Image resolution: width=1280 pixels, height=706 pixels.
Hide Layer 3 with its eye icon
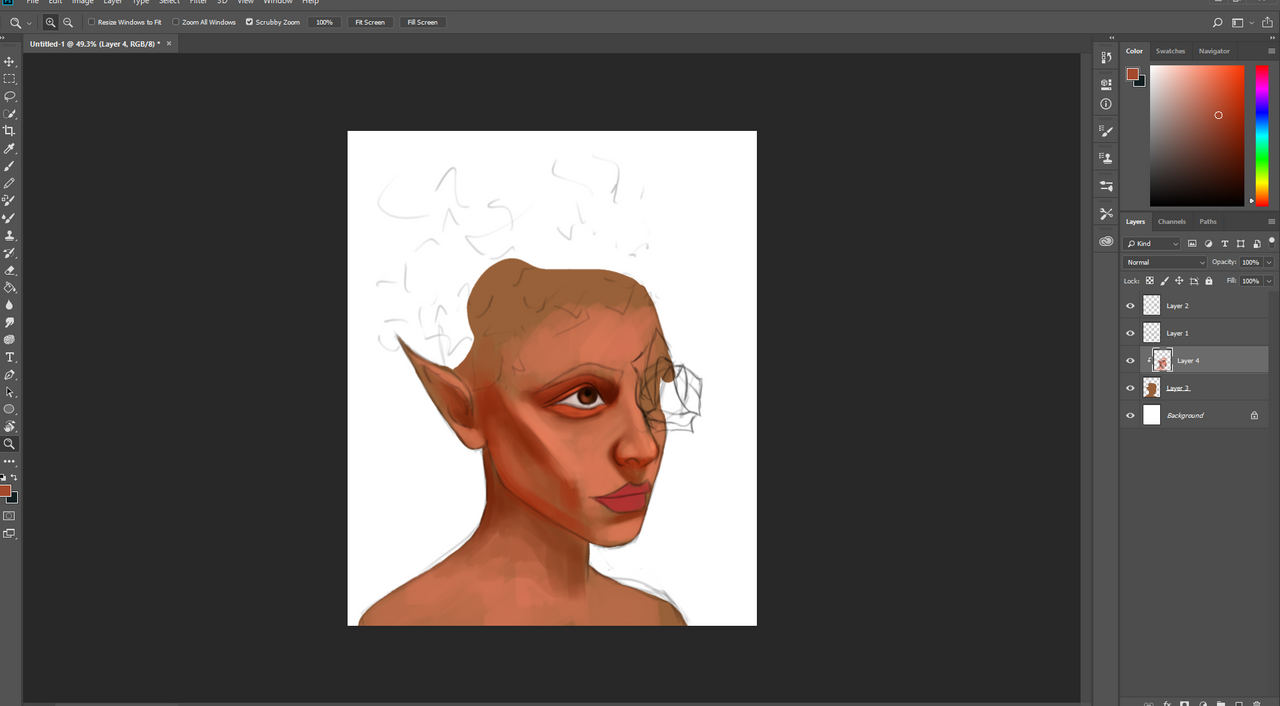click(x=1131, y=388)
